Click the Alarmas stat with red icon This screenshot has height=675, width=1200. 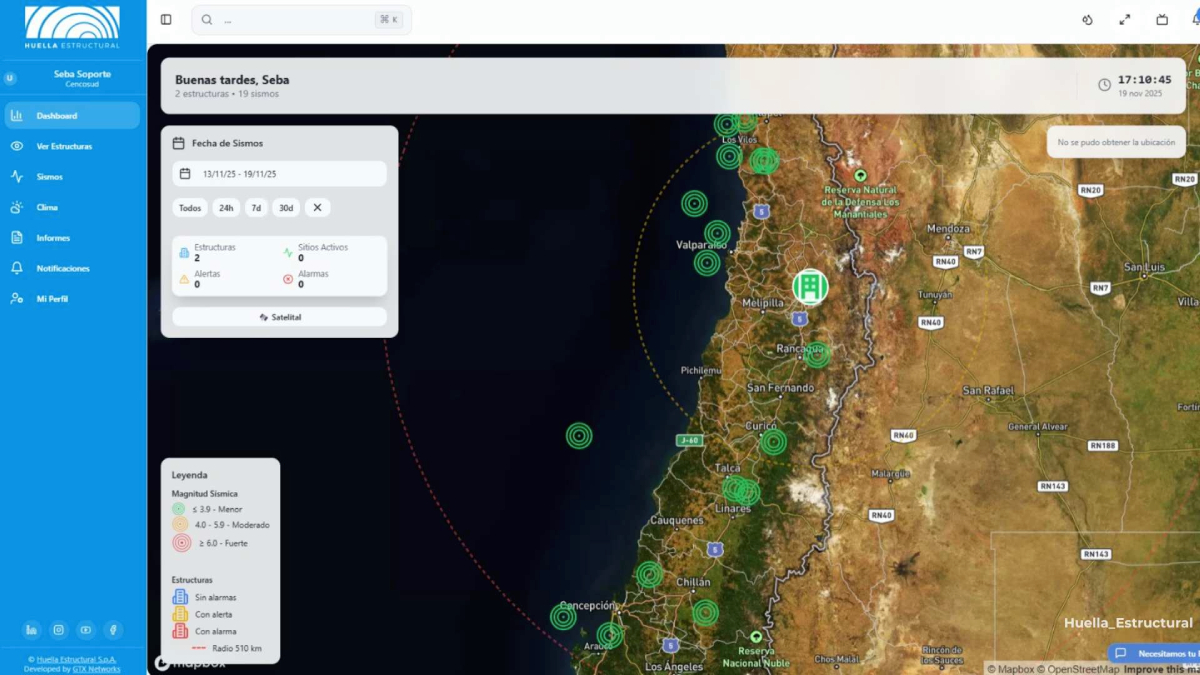coord(306,279)
